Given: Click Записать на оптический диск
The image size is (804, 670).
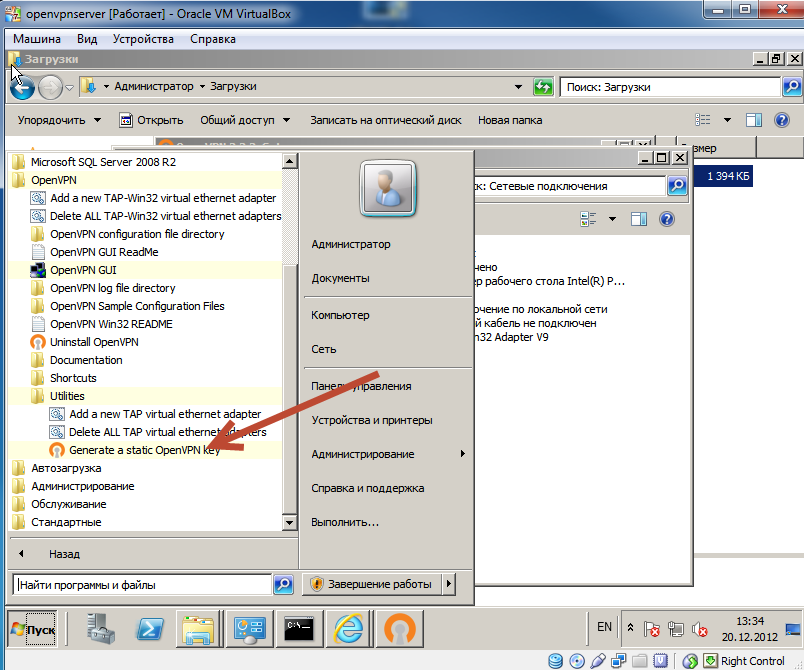Looking at the screenshot, I should [x=386, y=120].
